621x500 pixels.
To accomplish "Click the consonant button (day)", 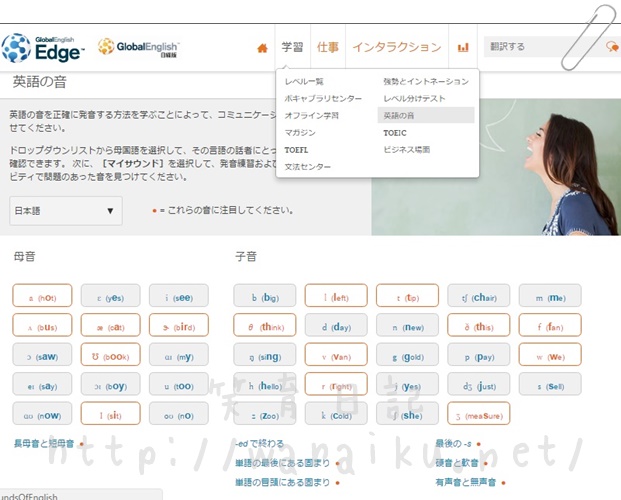I will point(336,325).
